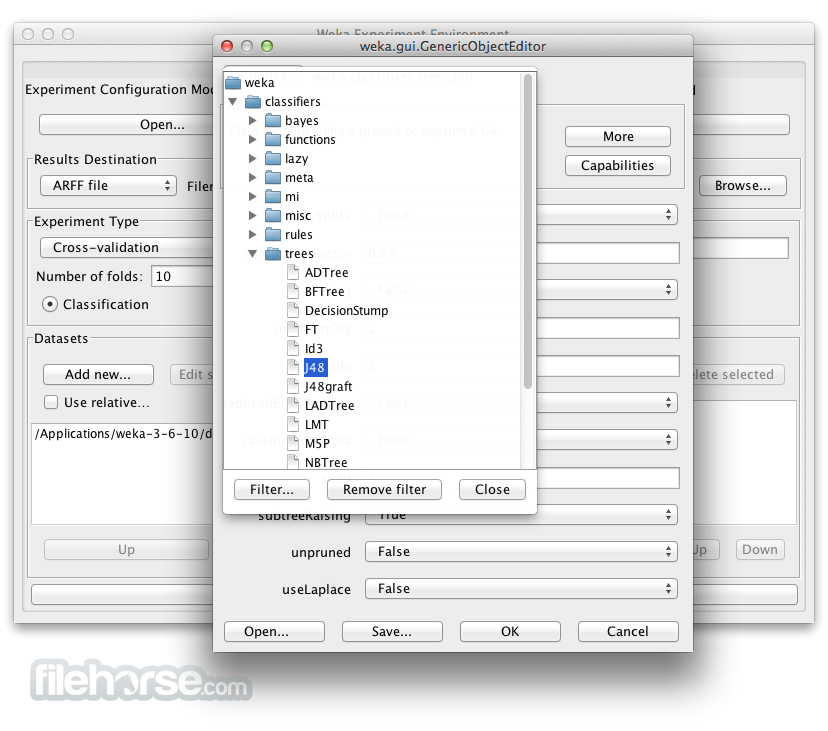Click the ADTree file icon
This screenshot has width=828, height=731.
[293, 273]
